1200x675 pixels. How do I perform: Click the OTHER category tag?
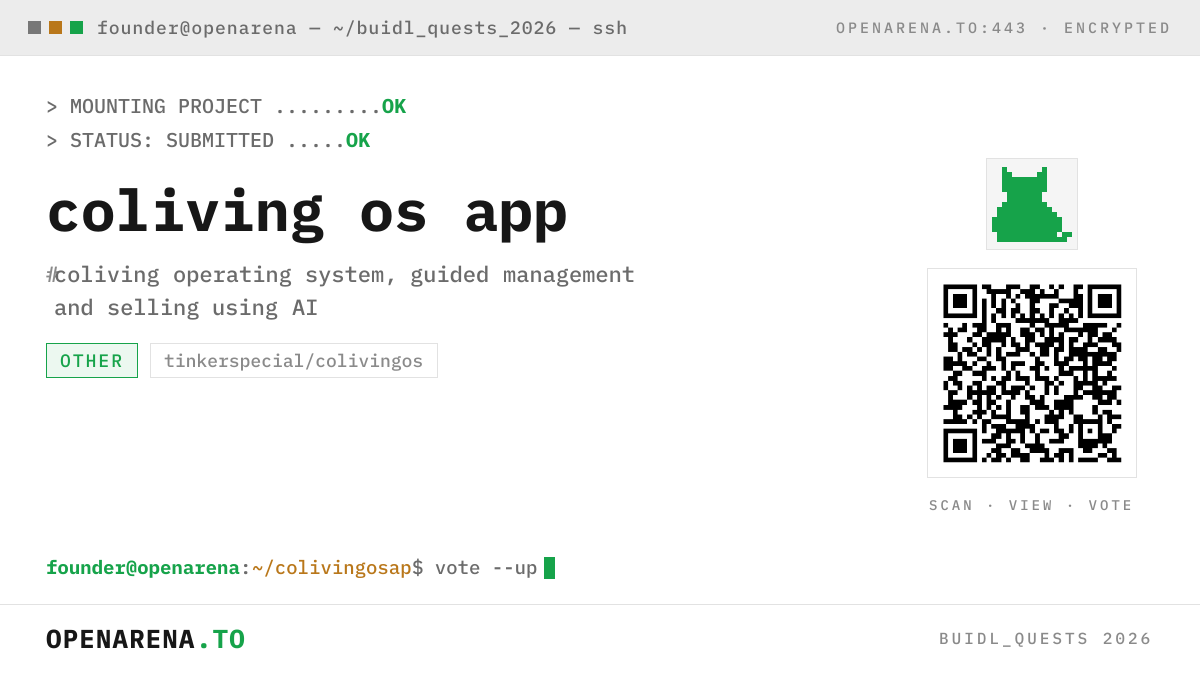coord(92,361)
